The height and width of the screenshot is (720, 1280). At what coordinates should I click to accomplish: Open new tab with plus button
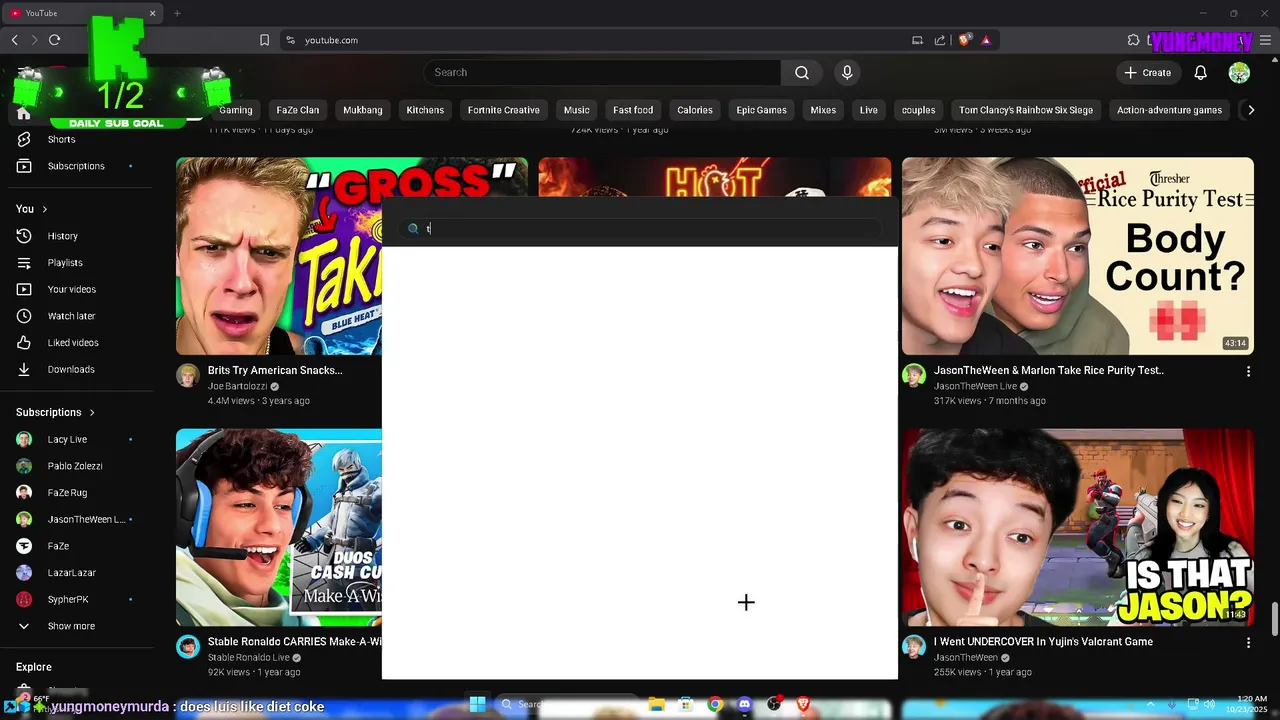[177, 13]
